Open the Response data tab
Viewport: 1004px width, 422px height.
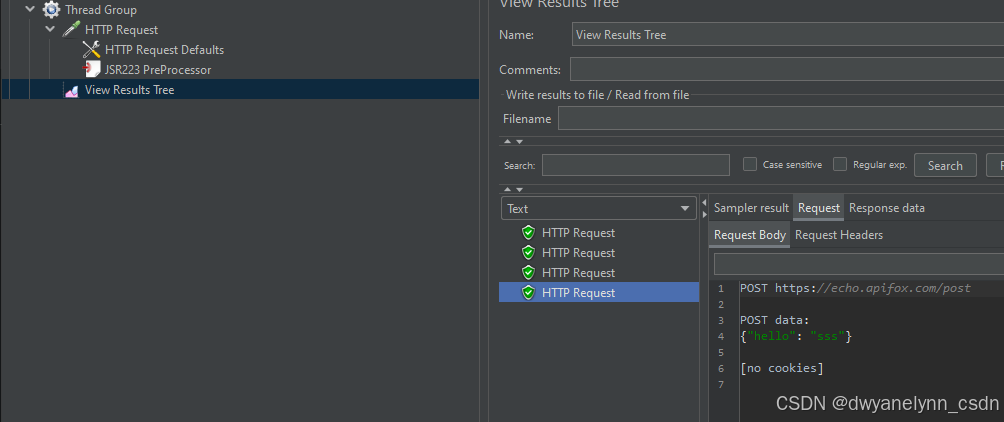coord(886,207)
